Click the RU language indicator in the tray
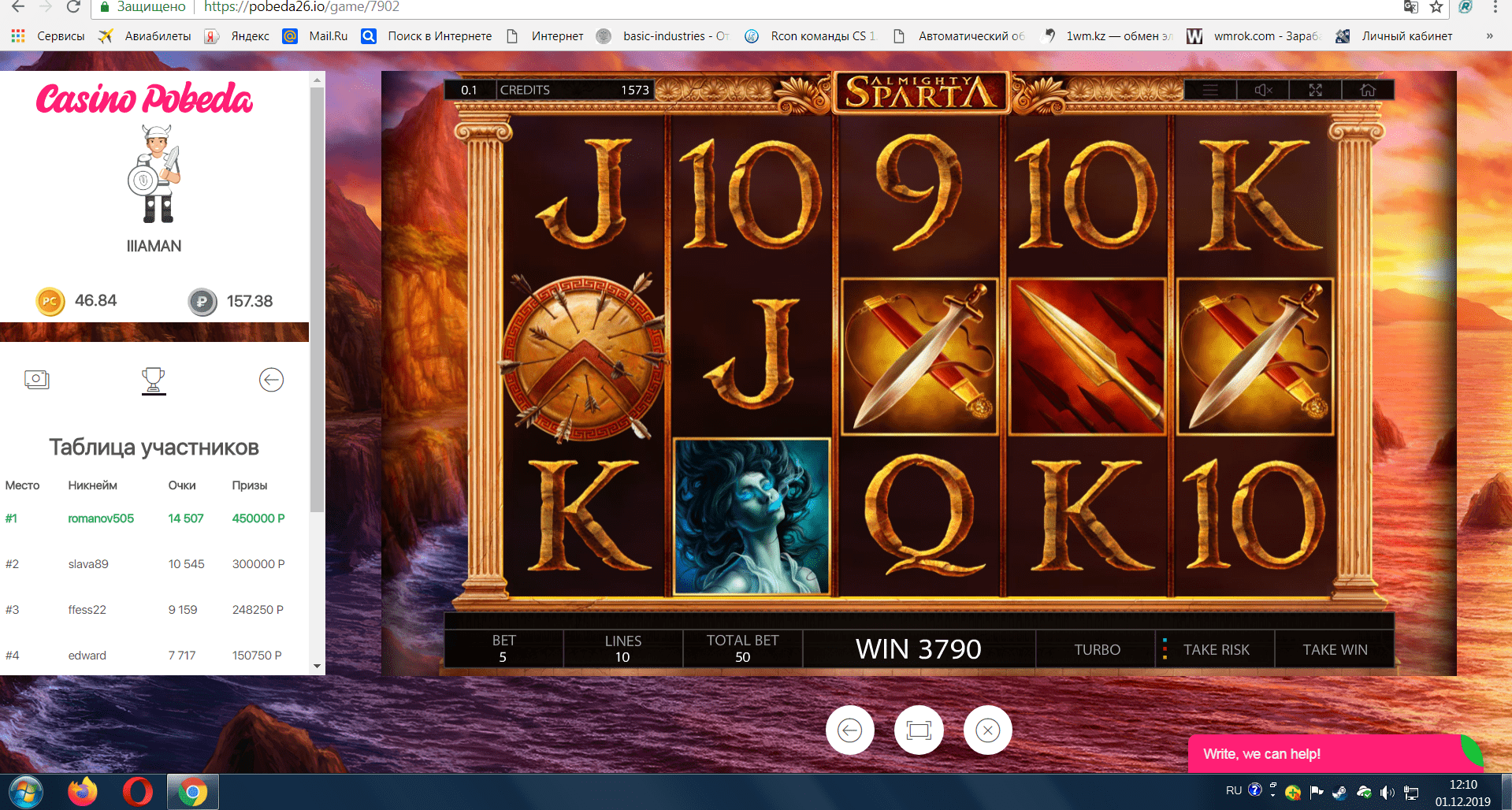The image size is (1512, 810). 1234,790
